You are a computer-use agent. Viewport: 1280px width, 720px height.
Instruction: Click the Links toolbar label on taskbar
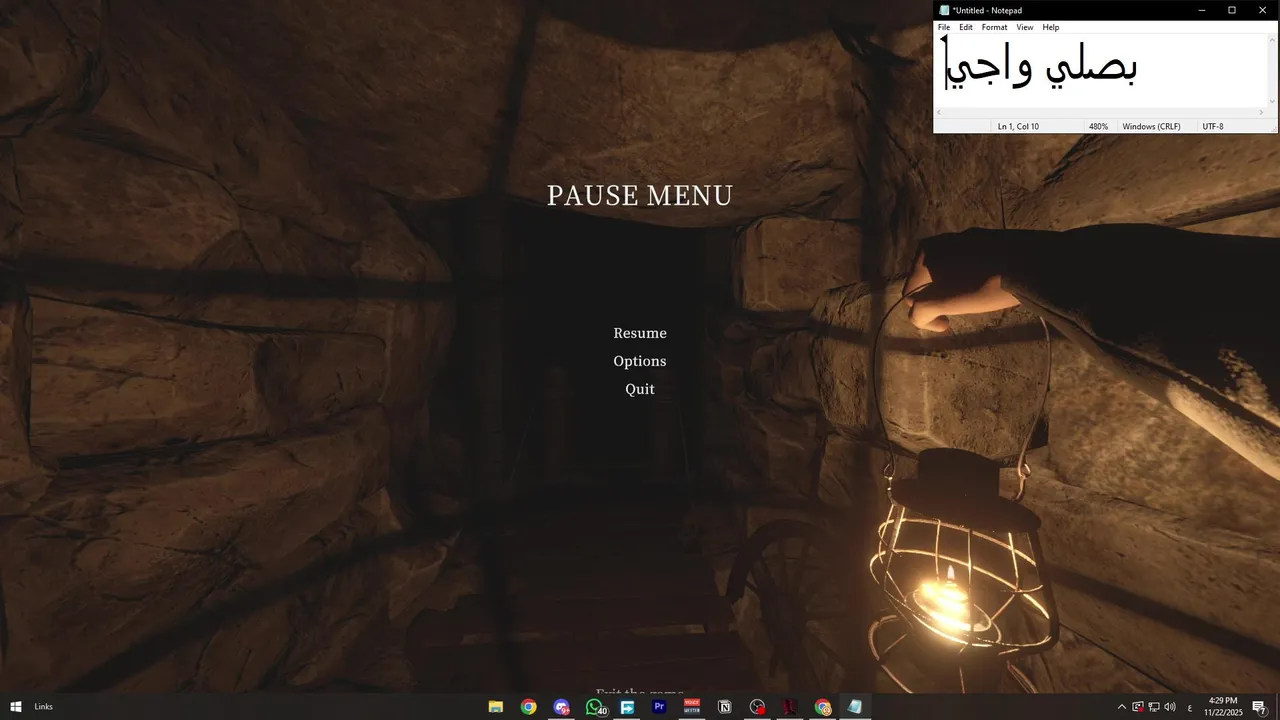(44, 707)
